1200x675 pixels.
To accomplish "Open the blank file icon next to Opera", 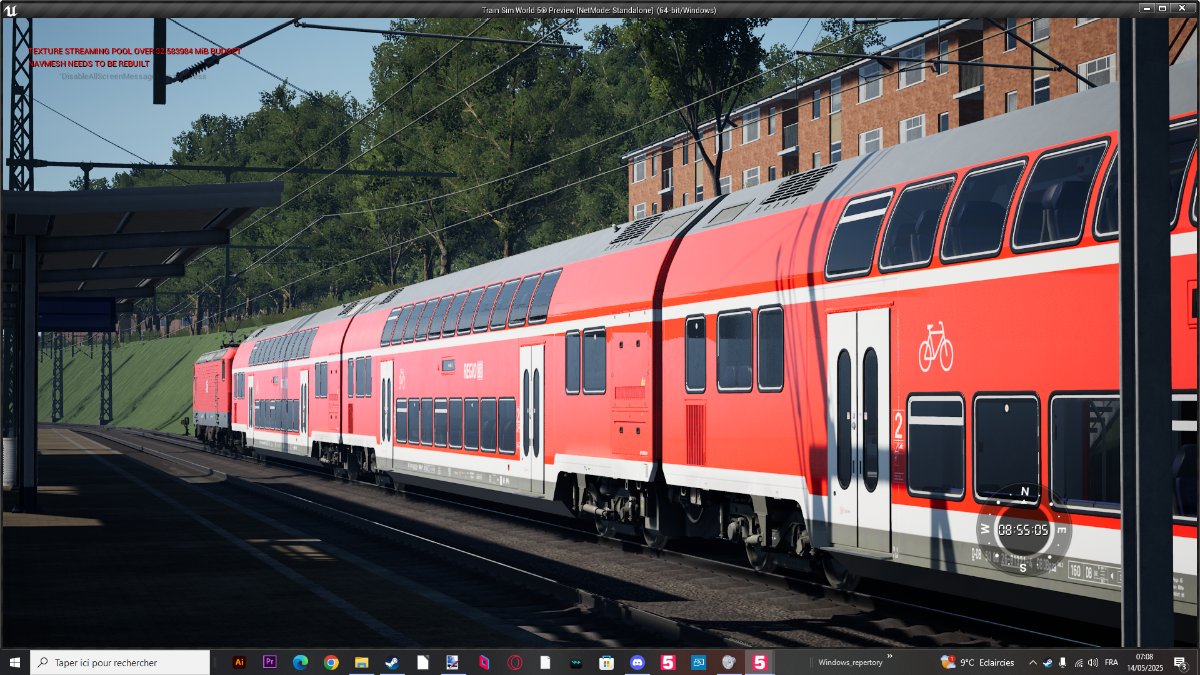I will [x=545, y=662].
